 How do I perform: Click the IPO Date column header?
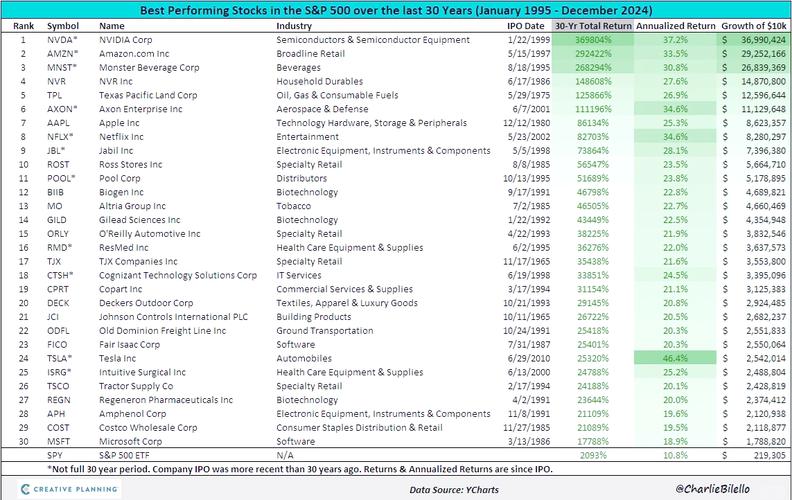[526, 26]
